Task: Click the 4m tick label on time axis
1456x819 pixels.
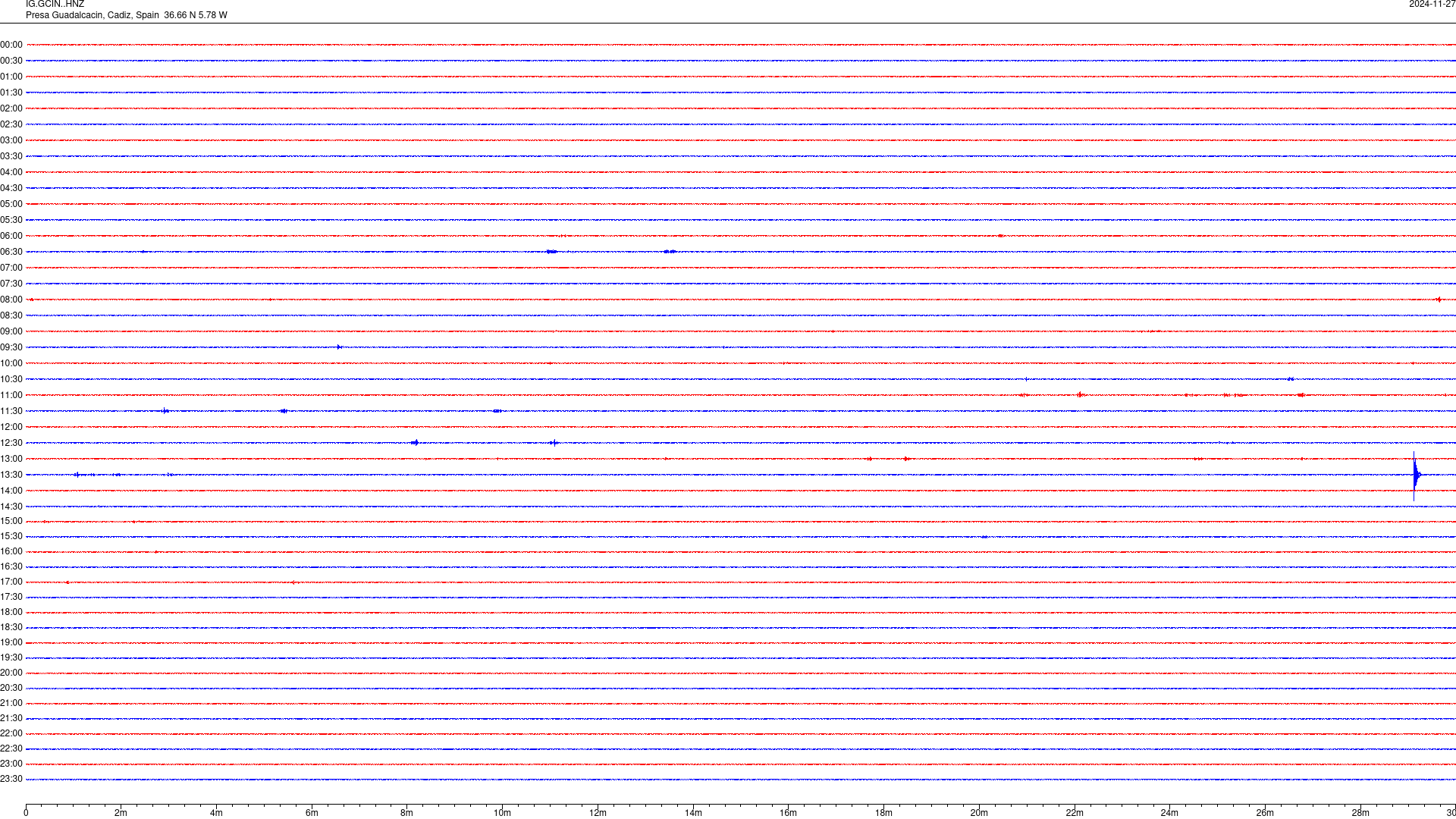Action: [x=216, y=813]
